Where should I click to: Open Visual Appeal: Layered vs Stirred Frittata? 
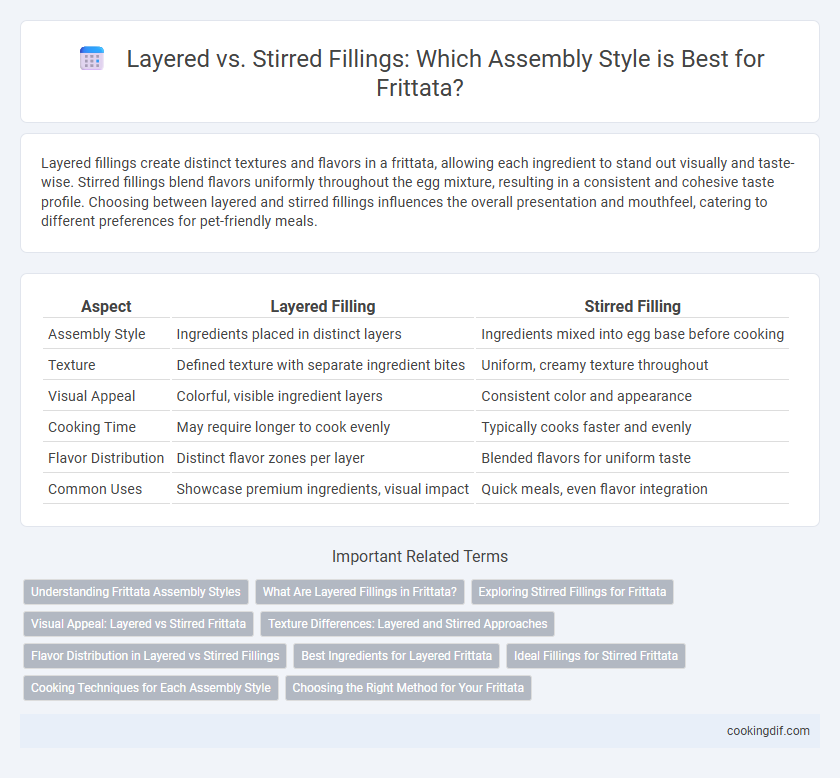pyautogui.click(x=138, y=624)
